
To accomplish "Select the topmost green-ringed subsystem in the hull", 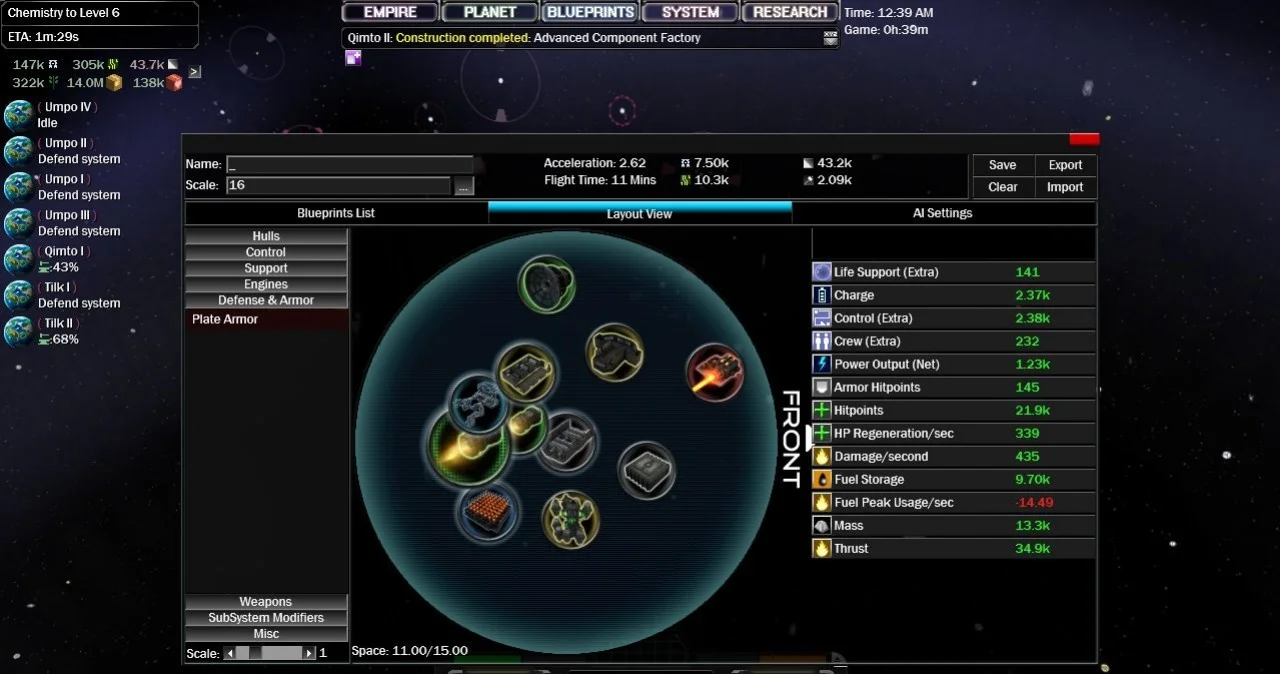I will tap(547, 284).
